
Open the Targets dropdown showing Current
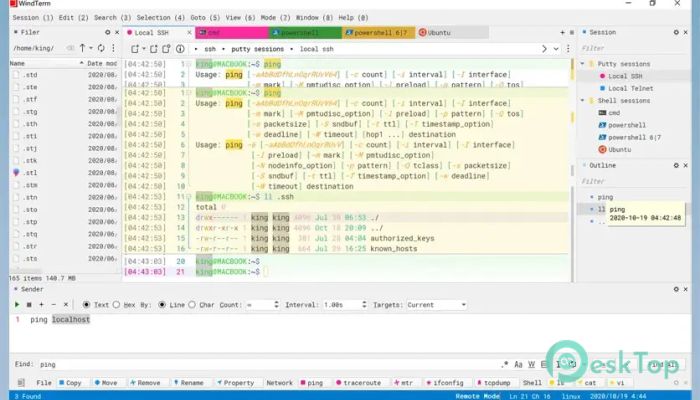point(437,305)
